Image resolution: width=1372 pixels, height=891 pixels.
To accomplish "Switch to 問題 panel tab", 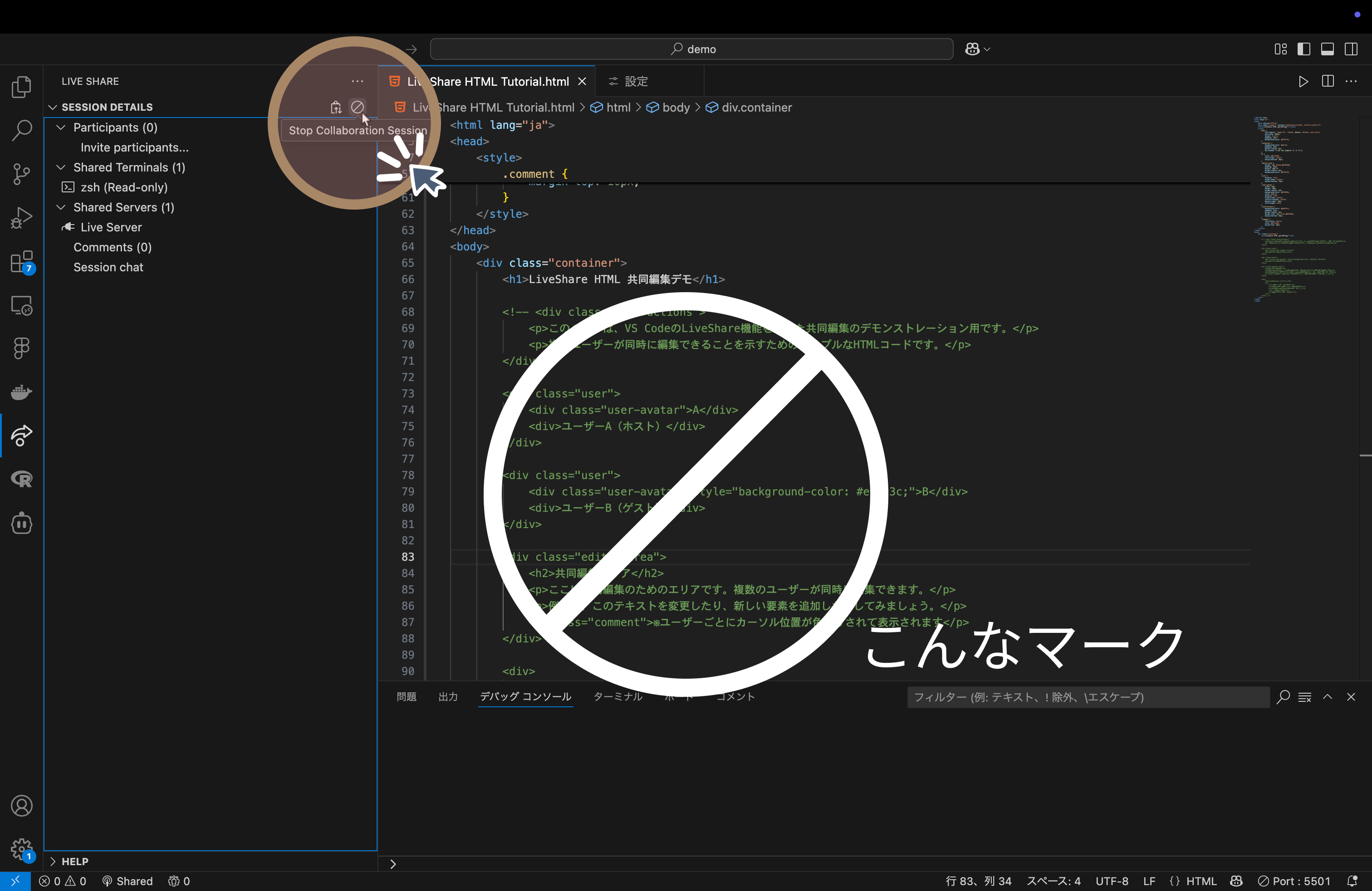I will point(407,697).
